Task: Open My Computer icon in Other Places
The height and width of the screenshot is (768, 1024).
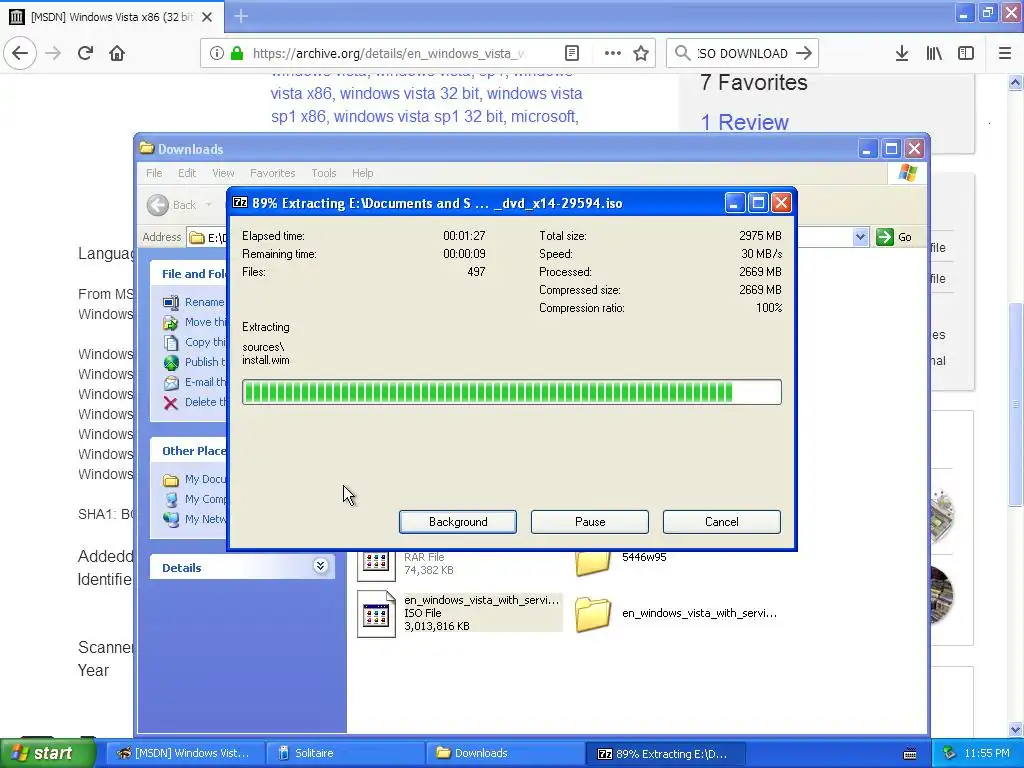Action: [x=170, y=499]
